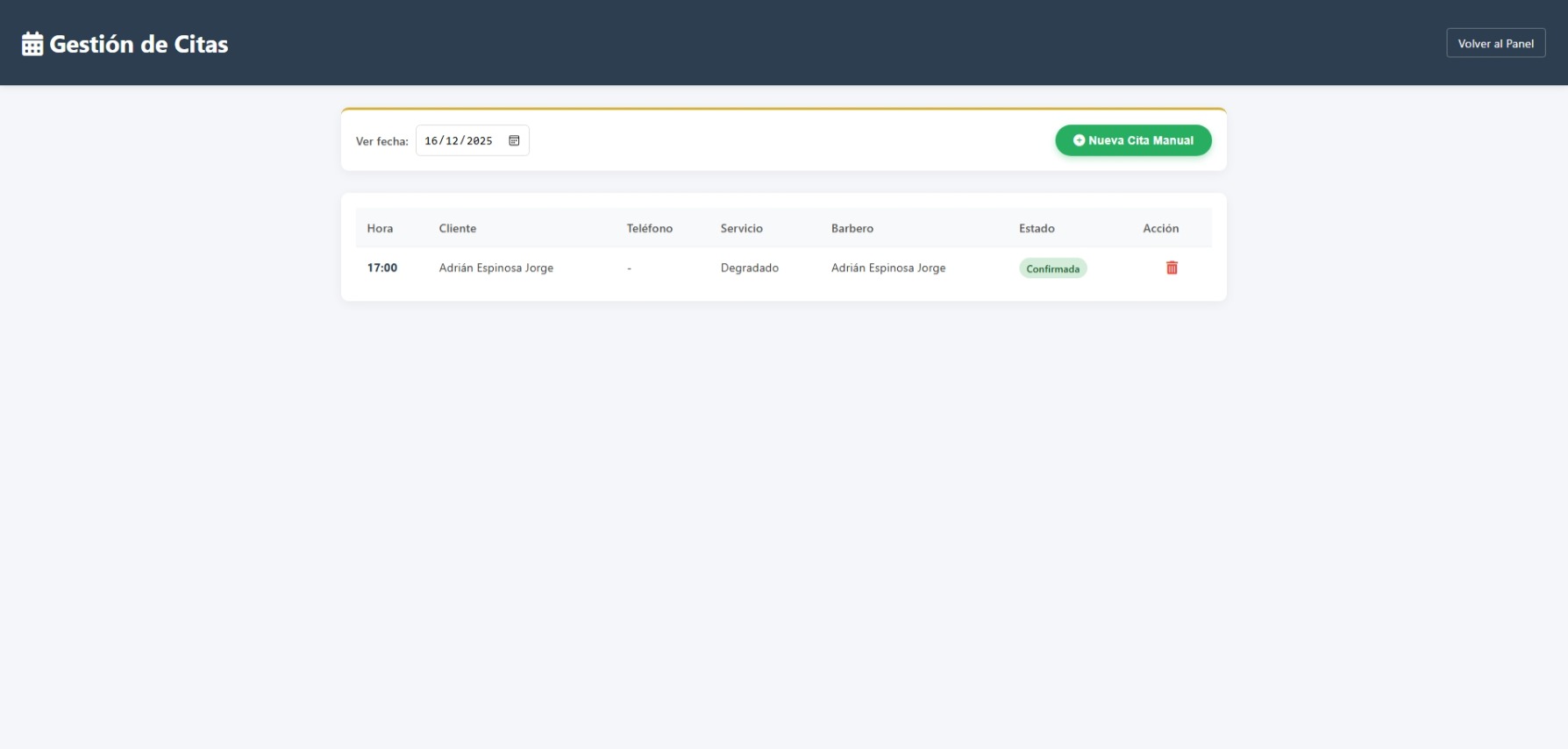Screen dimensions: 1568x749
Task: Click the Ver fecha label
Action: [x=381, y=141]
